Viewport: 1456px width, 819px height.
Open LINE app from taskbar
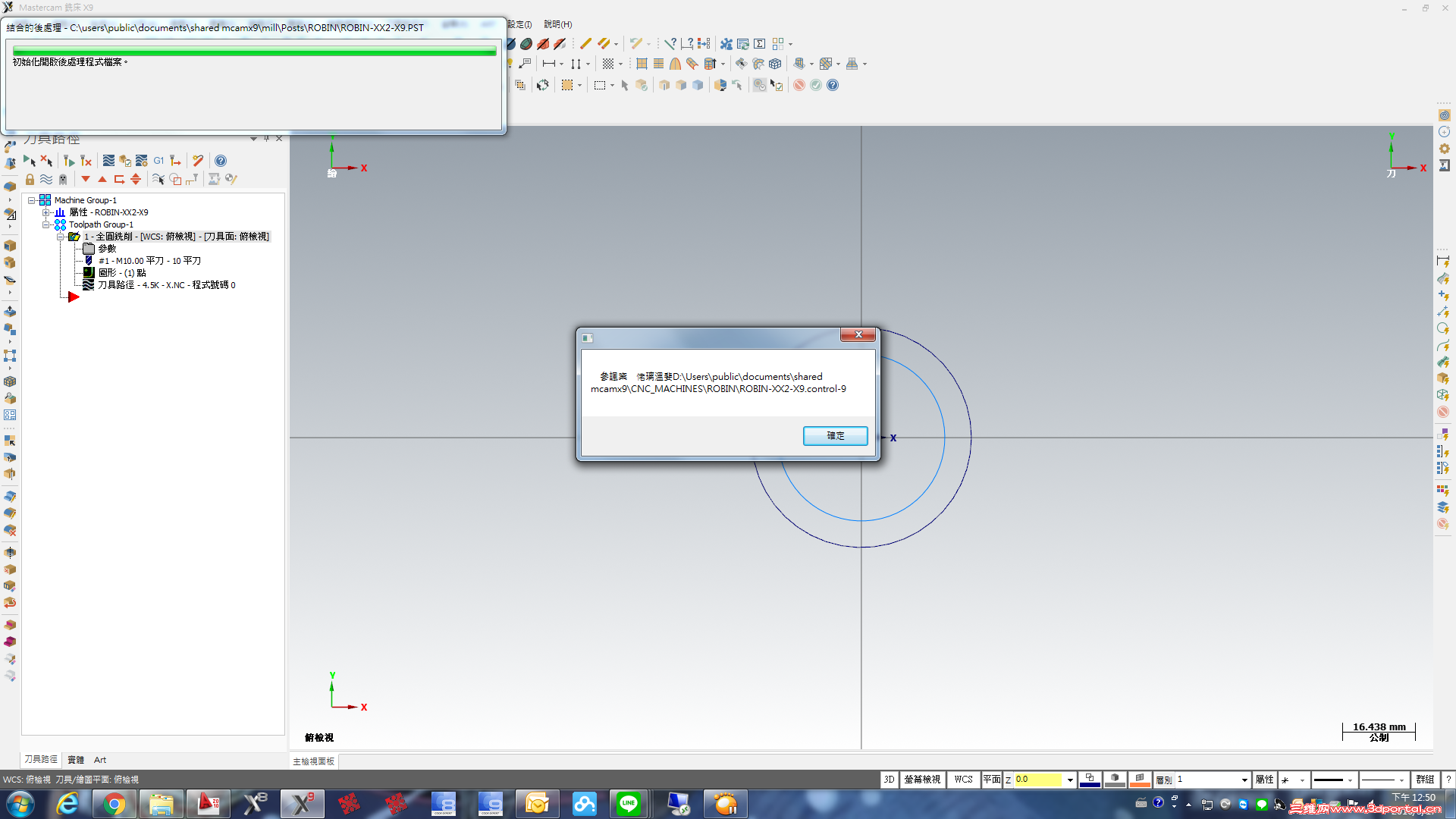[x=629, y=804]
